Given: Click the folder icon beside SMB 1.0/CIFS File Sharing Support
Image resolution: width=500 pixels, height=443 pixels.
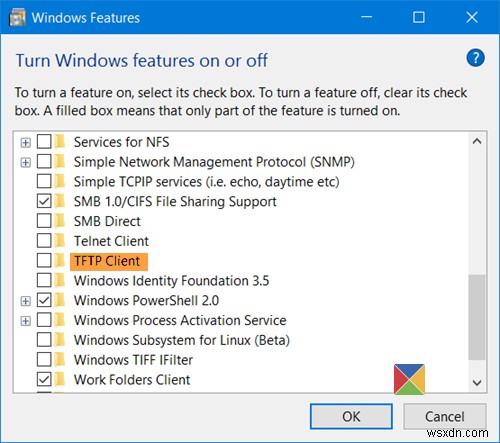Looking at the screenshot, I should point(60,201).
